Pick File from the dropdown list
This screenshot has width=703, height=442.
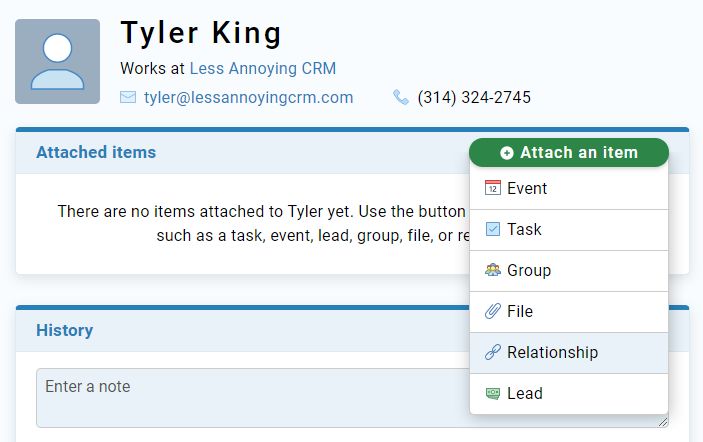tap(568, 312)
